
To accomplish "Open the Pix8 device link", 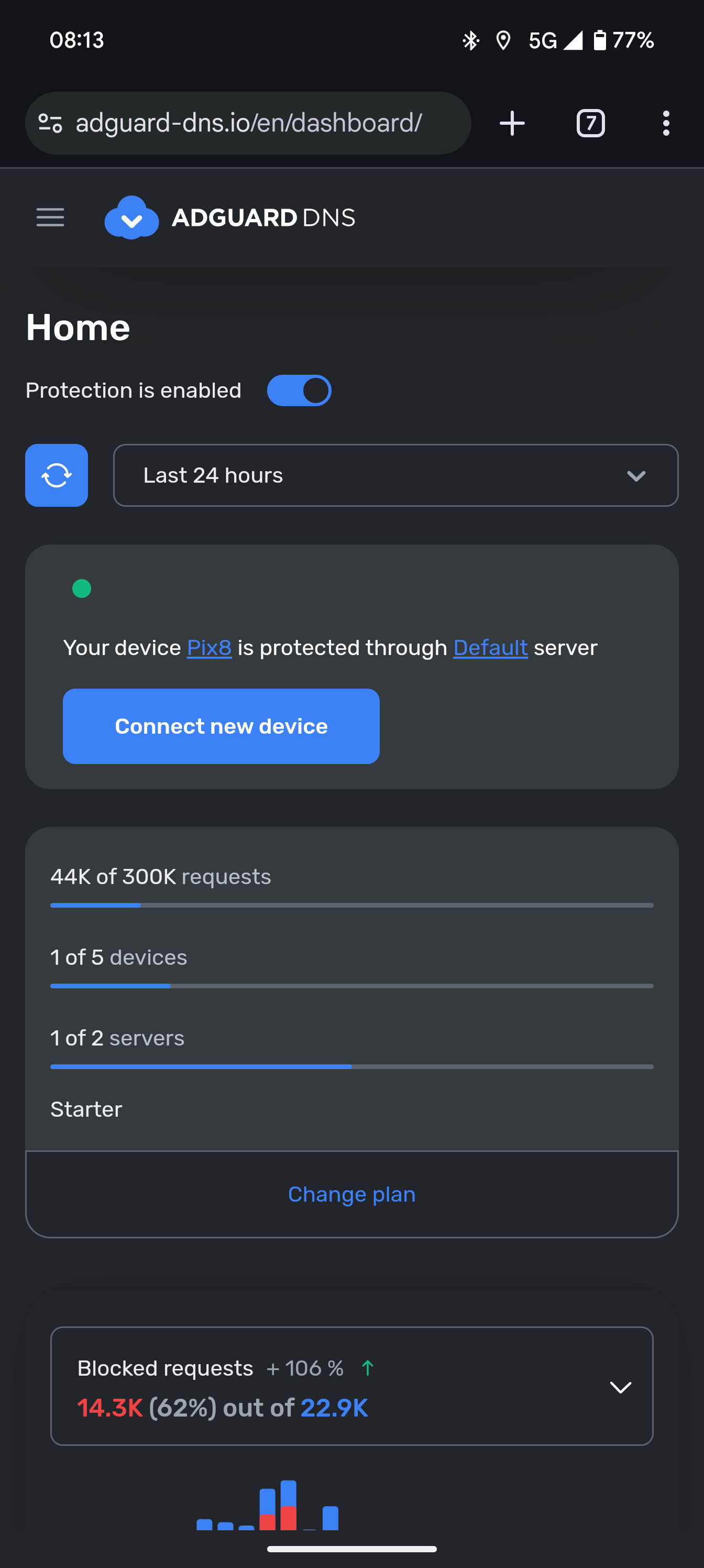I will click(208, 648).
